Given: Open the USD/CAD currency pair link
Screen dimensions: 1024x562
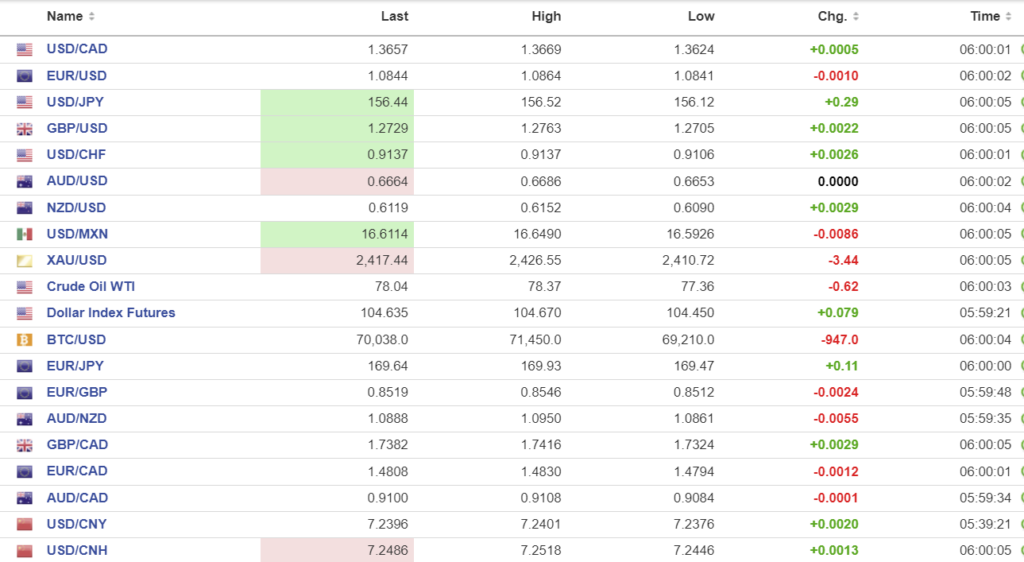Looking at the screenshot, I should 77,49.
